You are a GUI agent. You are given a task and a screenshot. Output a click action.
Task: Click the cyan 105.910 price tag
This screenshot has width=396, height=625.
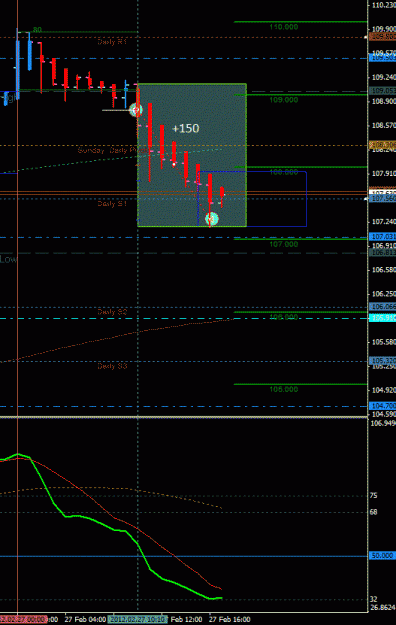[x=383, y=318]
